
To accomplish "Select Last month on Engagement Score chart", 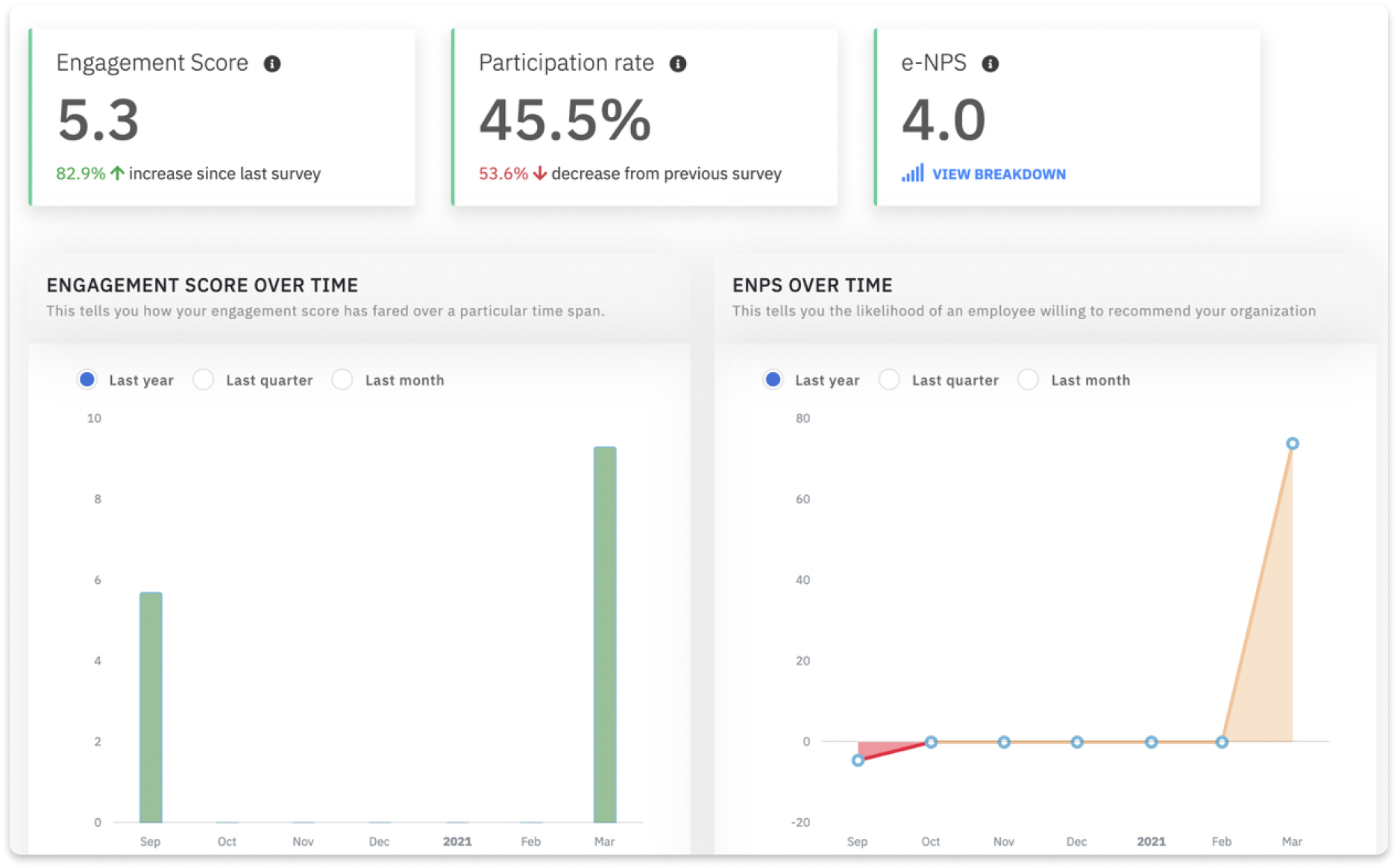I will [x=342, y=380].
